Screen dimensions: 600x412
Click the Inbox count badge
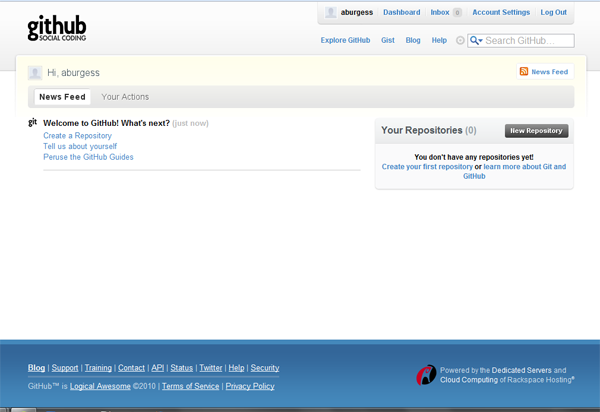coord(457,13)
